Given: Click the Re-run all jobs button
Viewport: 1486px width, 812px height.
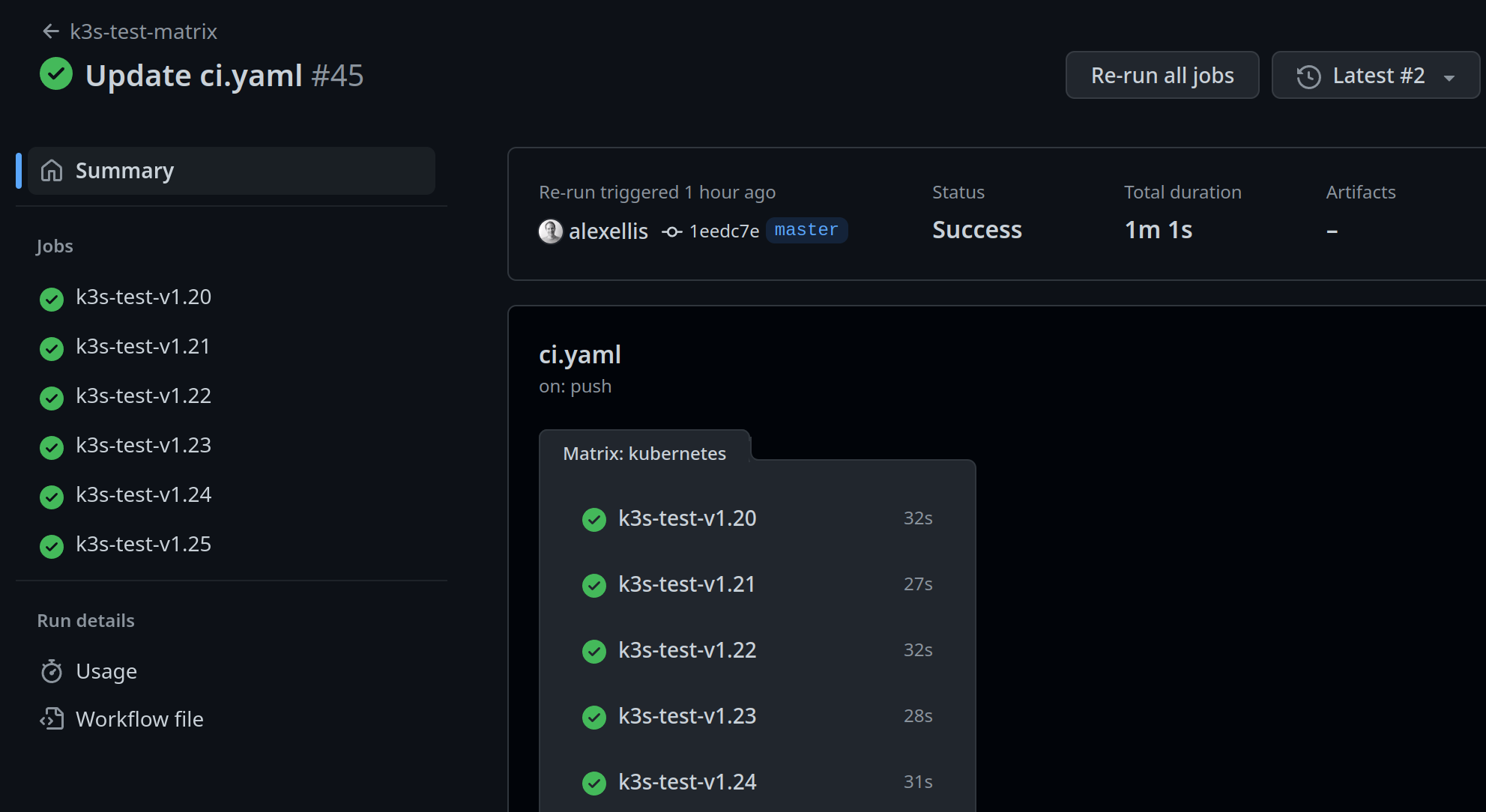Looking at the screenshot, I should (1162, 75).
